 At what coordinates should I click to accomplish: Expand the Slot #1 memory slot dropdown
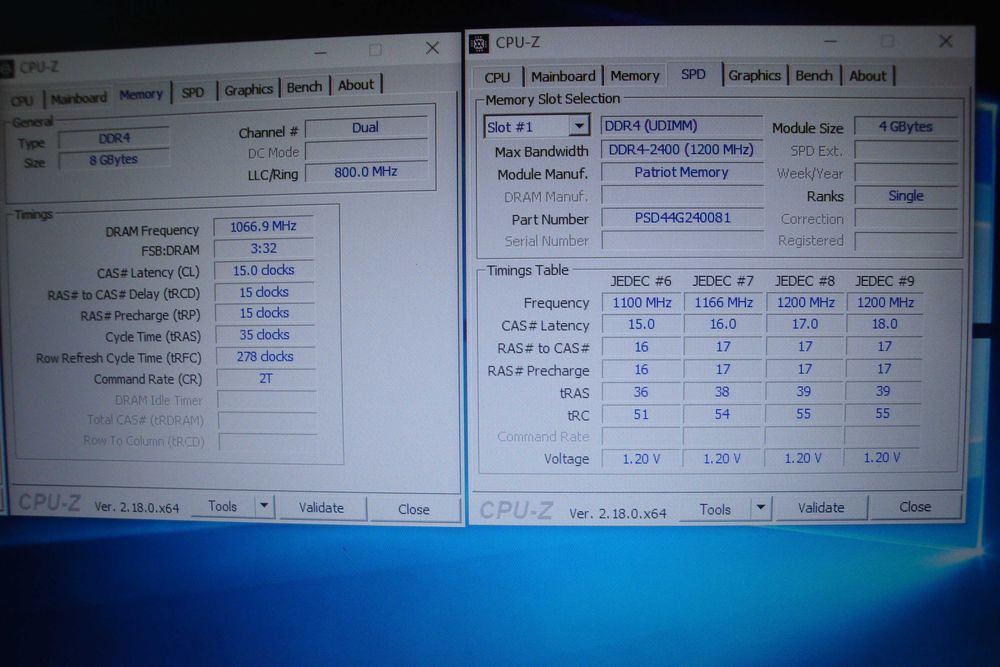pyautogui.click(x=579, y=126)
